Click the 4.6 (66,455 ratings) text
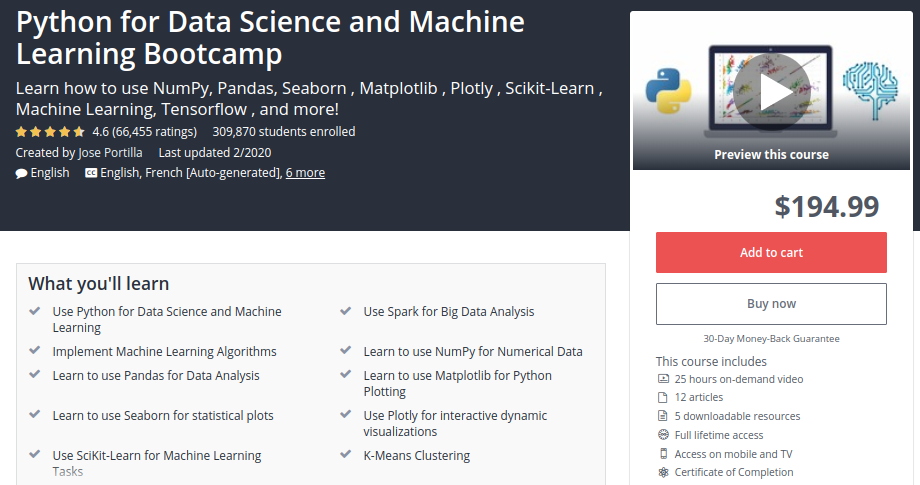Image resolution: width=920 pixels, height=485 pixels. pyautogui.click(x=144, y=132)
